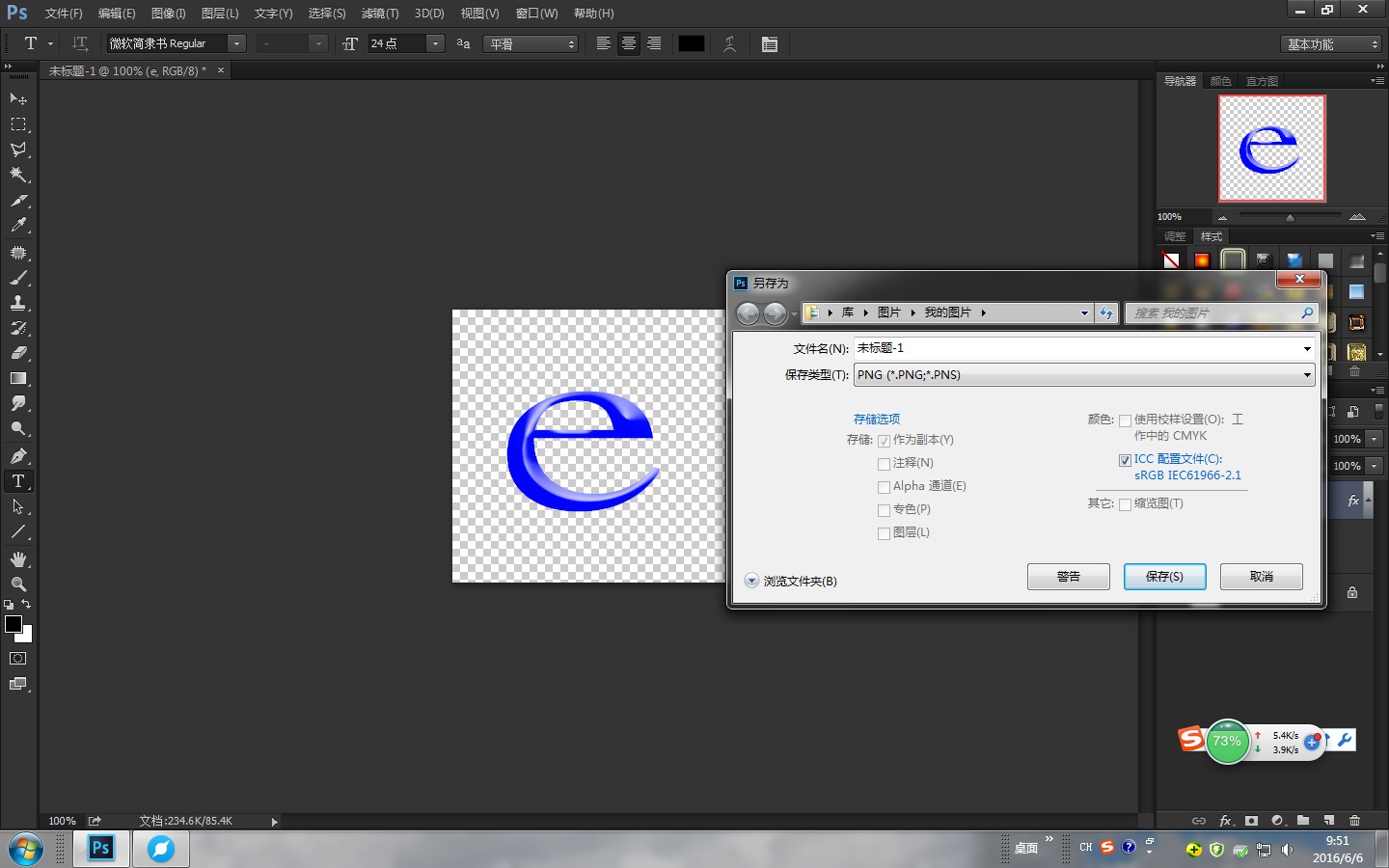1389x868 pixels.
Task: Uncheck the ICC 配置文件 checkbox
Action: (x=1125, y=460)
